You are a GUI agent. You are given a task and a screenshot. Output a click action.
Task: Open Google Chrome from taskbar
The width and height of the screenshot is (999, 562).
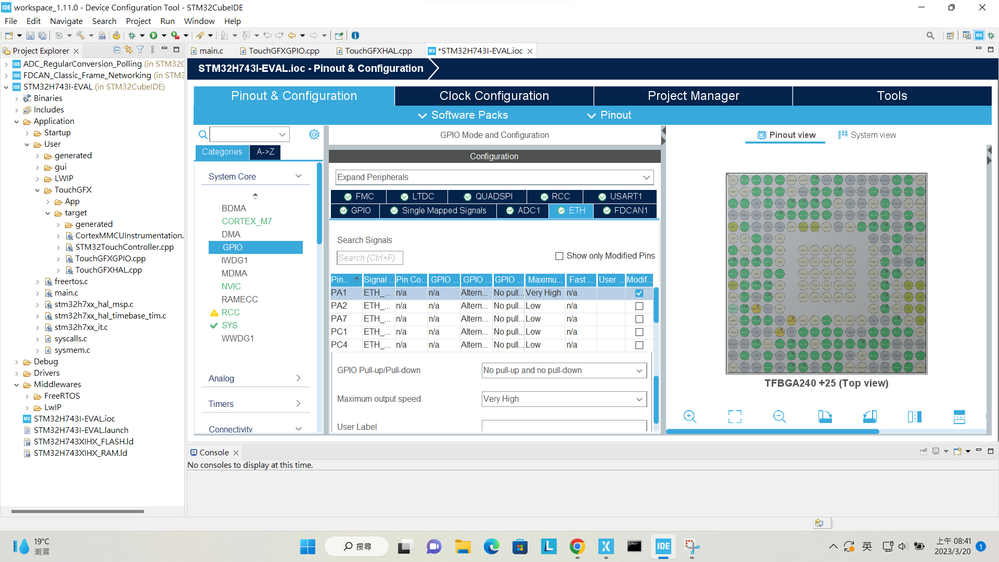(577, 546)
